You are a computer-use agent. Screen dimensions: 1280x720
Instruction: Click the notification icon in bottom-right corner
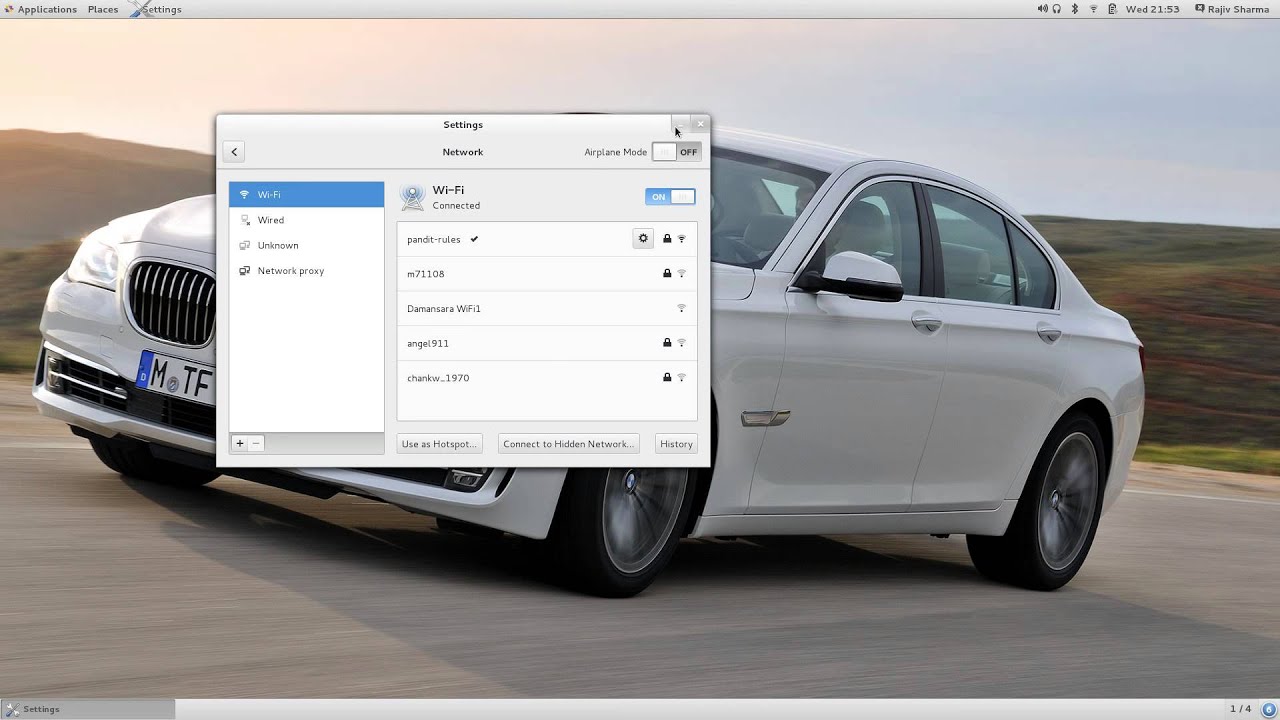[1269, 709]
